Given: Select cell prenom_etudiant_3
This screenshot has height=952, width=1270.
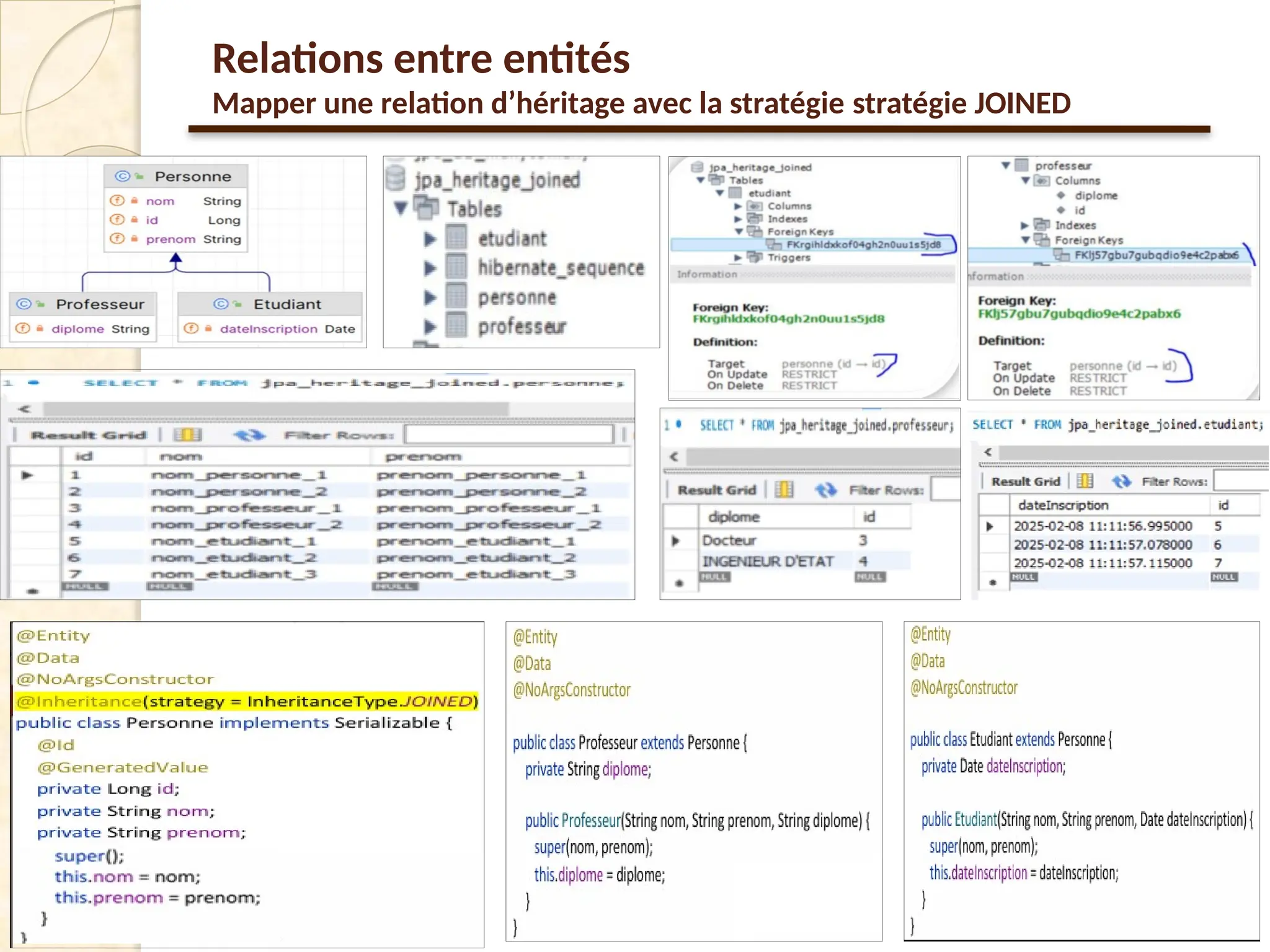Looking at the screenshot, I should (476, 575).
